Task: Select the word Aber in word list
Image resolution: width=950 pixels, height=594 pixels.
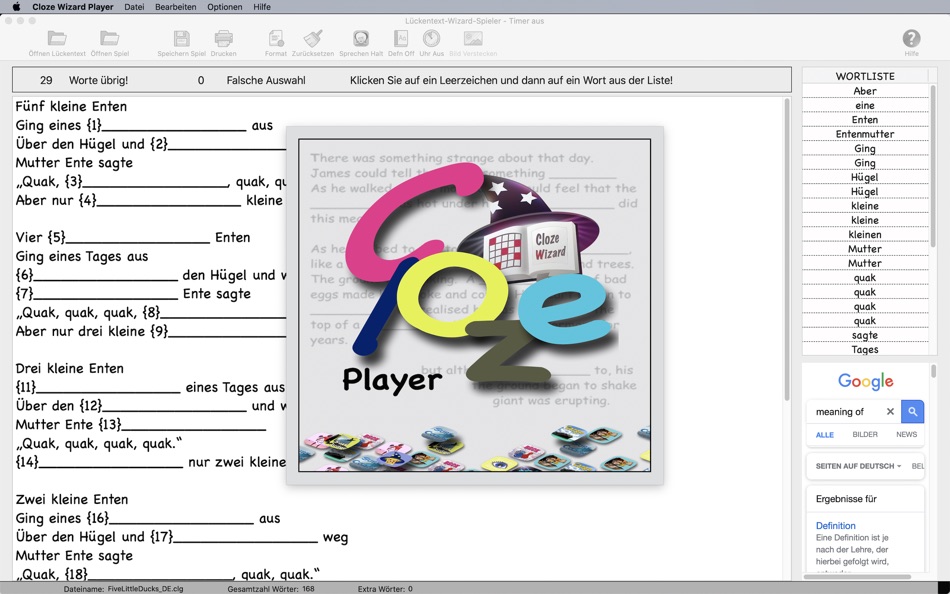Action: (x=865, y=91)
